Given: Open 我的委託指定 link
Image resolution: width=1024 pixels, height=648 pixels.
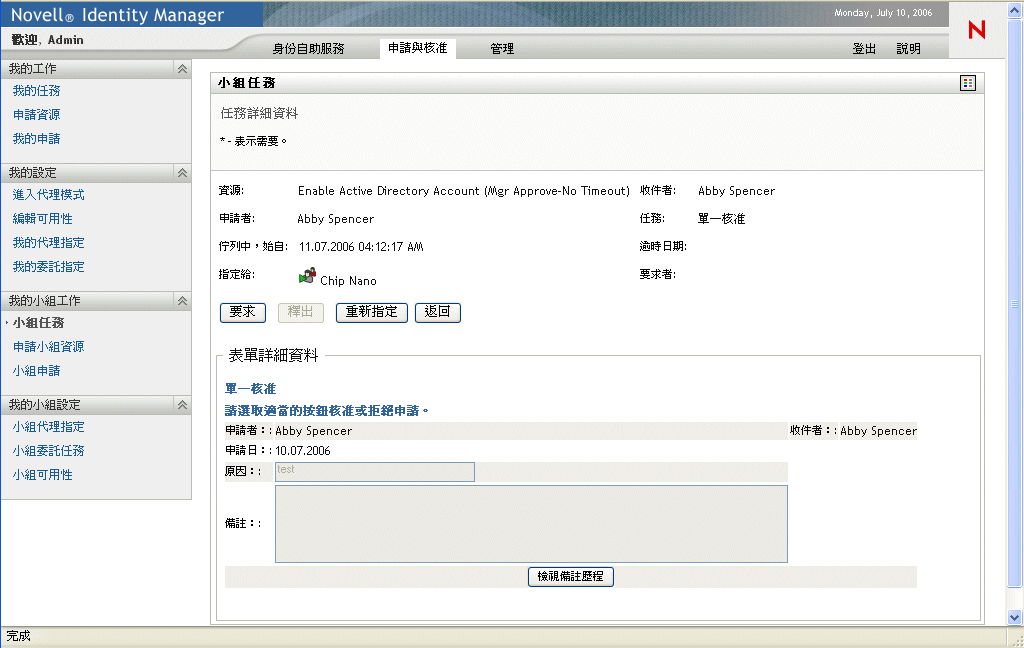Looking at the screenshot, I should tap(48, 267).
